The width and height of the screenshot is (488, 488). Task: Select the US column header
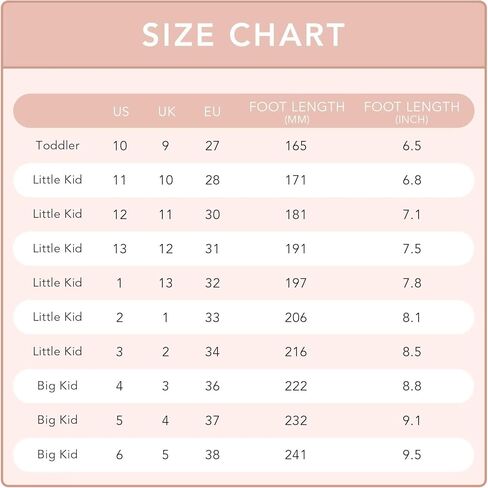[x=121, y=112]
